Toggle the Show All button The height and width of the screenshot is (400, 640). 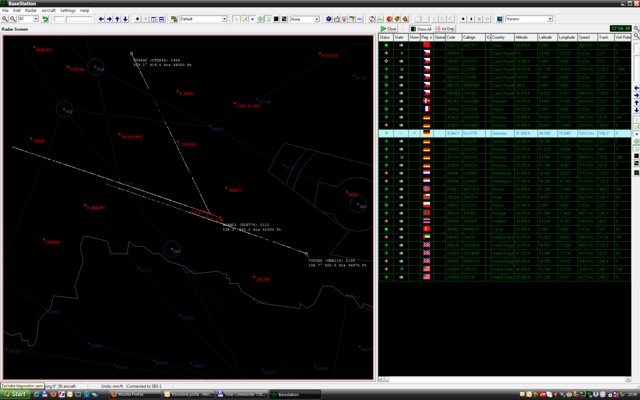pyautogui.click(x=420, y=29)
